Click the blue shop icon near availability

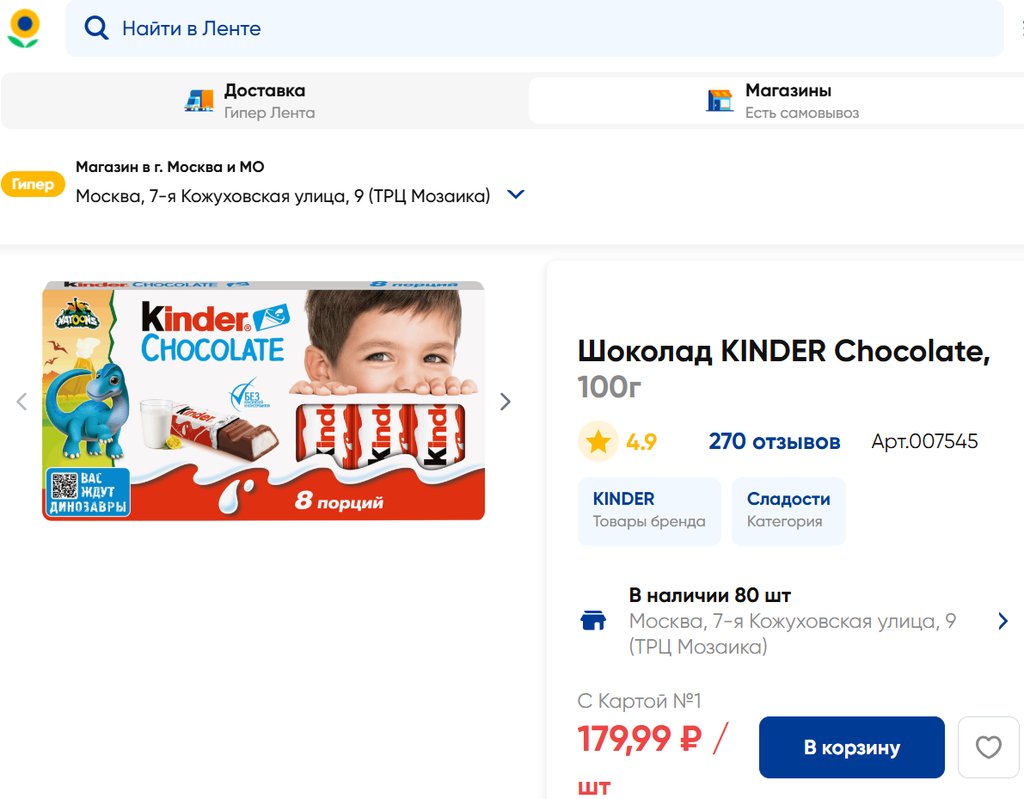point(593,621)
